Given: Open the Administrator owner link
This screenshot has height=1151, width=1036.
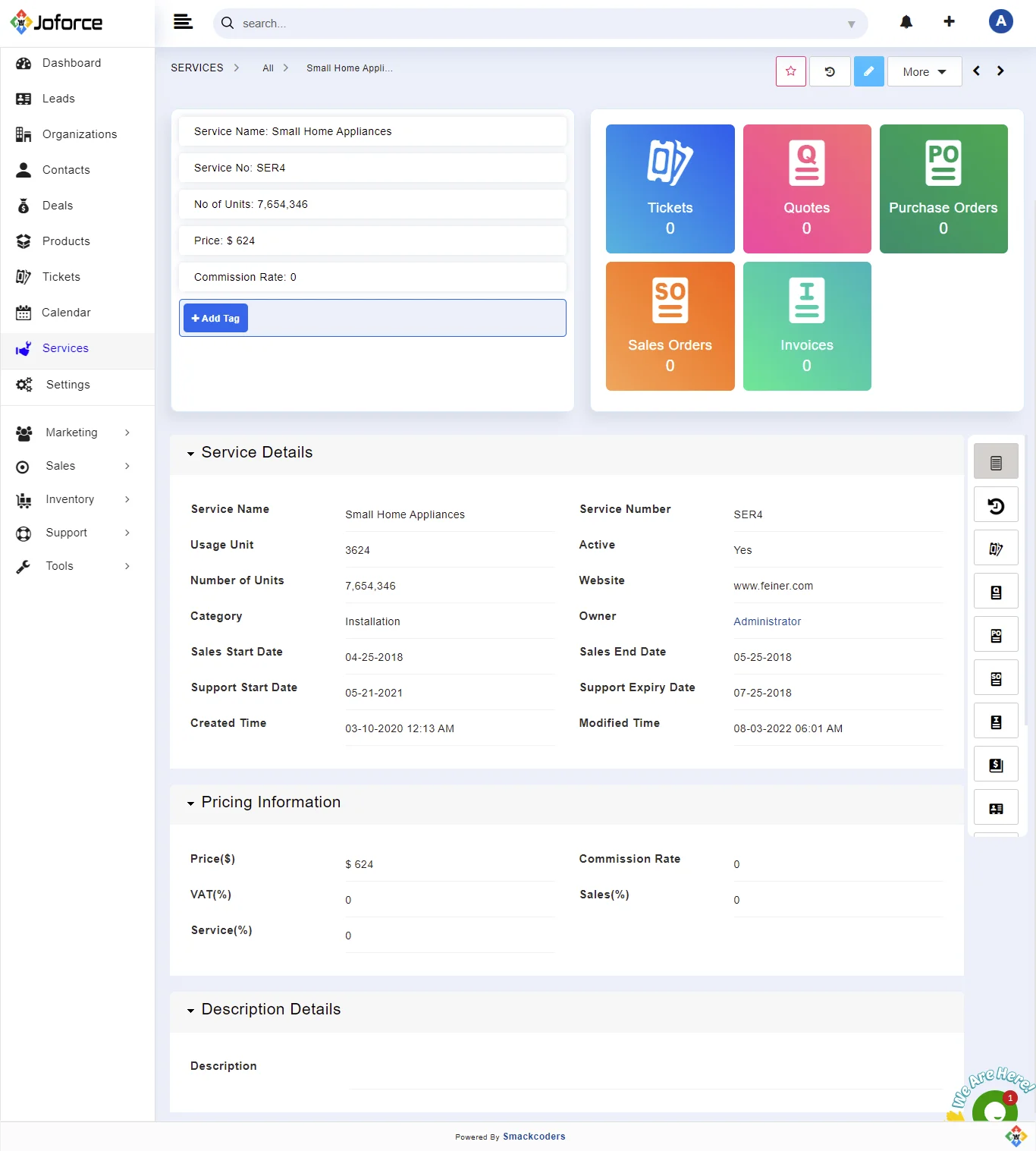Looking at the screenshot, I should pyautogui.click(x=767, y=621).
